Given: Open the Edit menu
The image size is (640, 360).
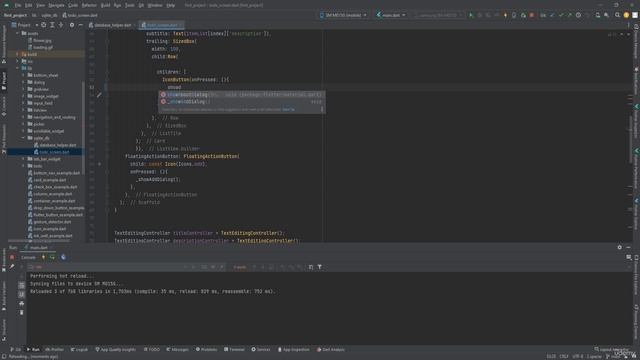Looking at the screenshot, I should point(29,5).
